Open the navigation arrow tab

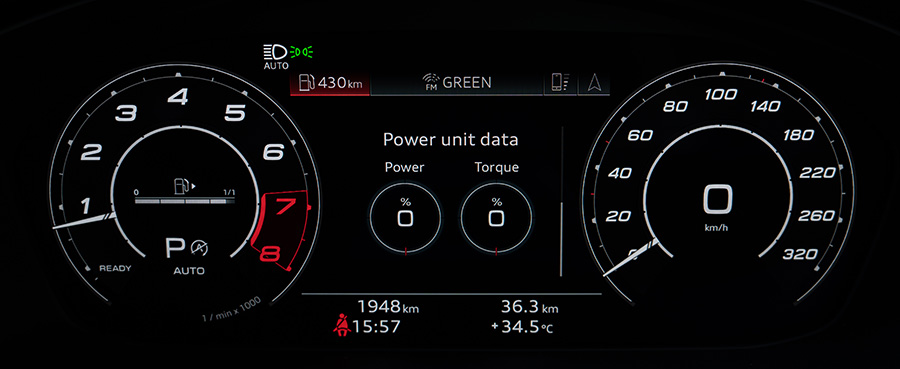[593, 83]
